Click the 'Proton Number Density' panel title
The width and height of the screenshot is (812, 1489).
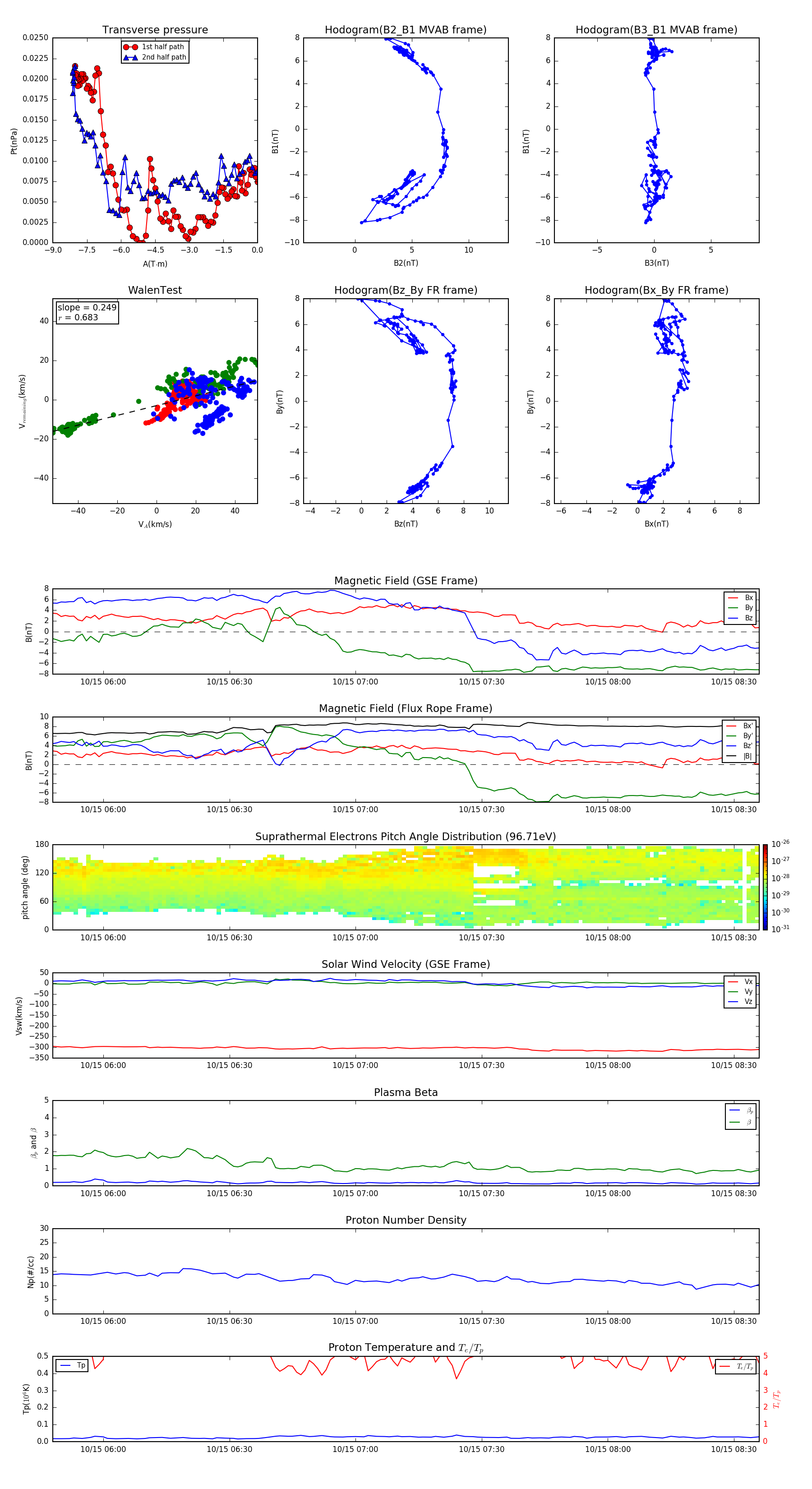[406, 1220]
